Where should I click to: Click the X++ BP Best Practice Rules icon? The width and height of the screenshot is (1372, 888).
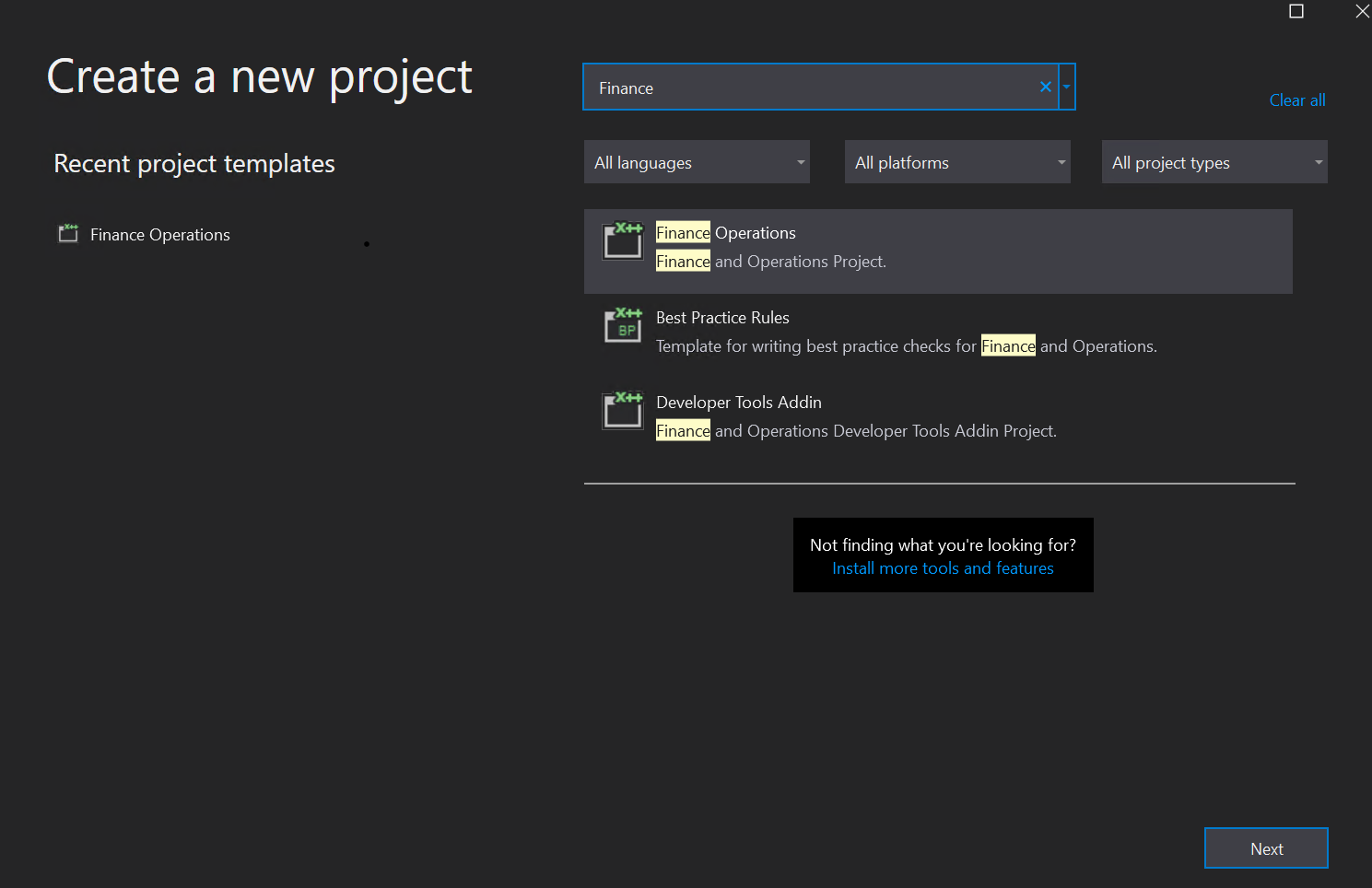click(x=622, y=327)
